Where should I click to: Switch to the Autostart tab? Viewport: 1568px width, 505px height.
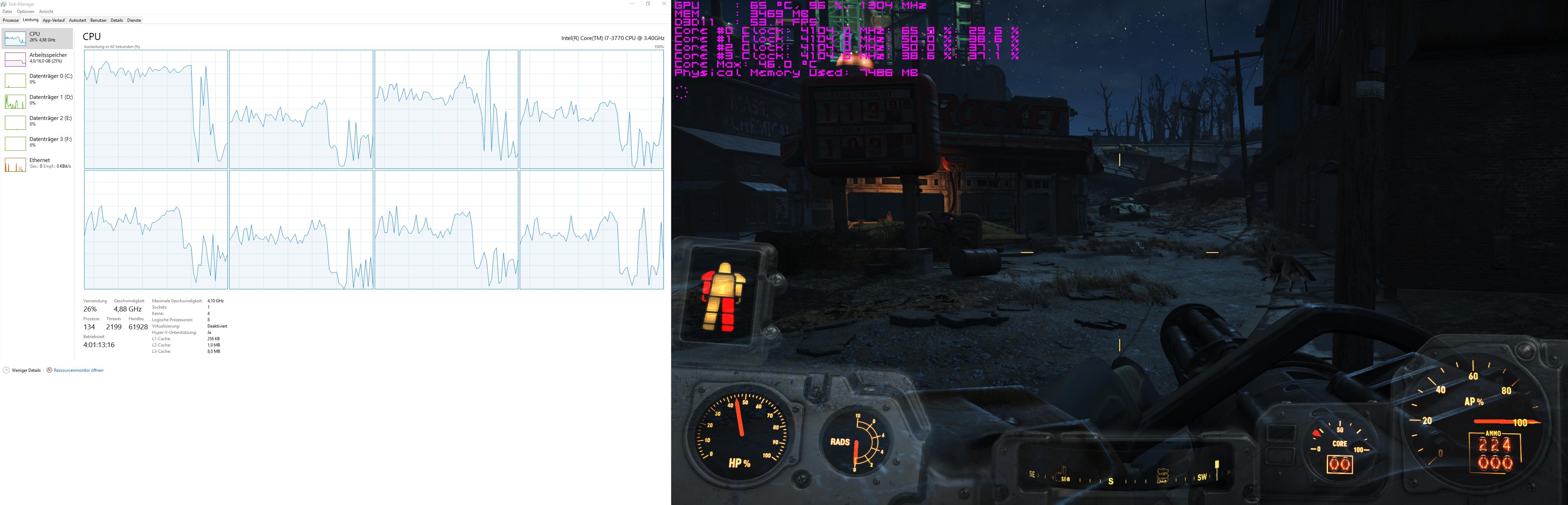[77, 20]
